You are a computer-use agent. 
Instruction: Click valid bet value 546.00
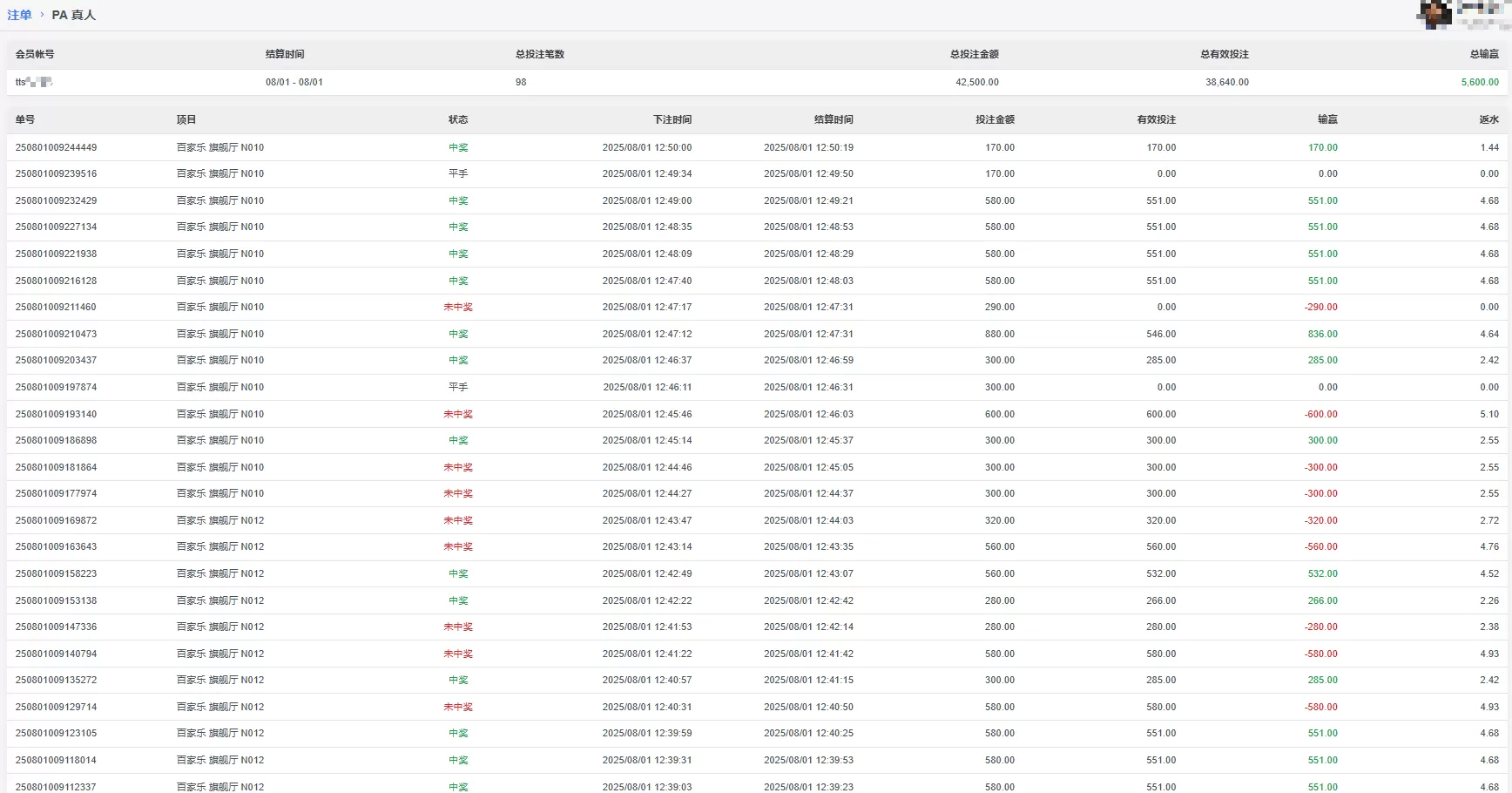[1161, 334]
